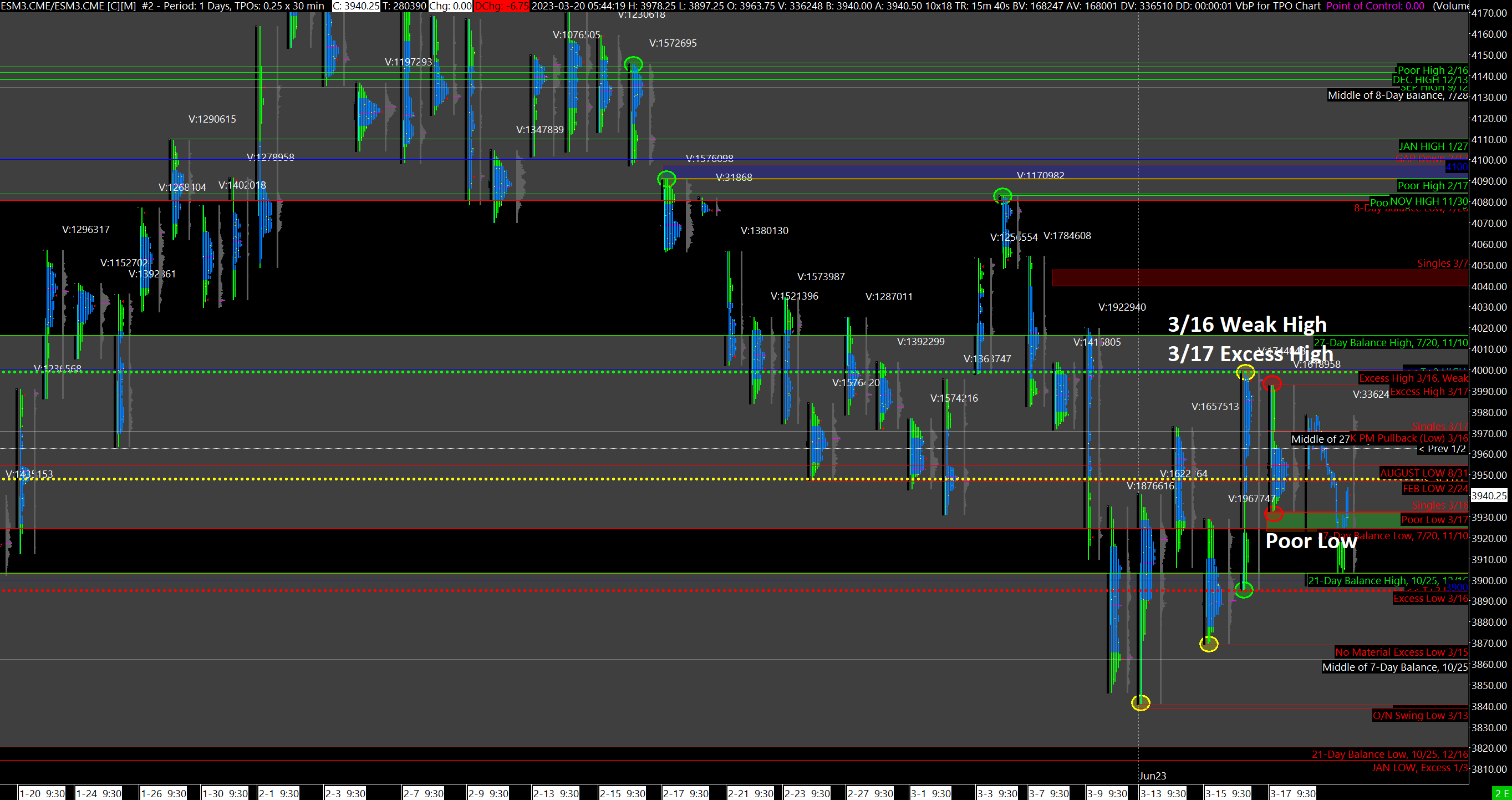Click the red circle marking the 3/17 poor low
This screenshot has width=1512, height=800.
click(1273, 514)
